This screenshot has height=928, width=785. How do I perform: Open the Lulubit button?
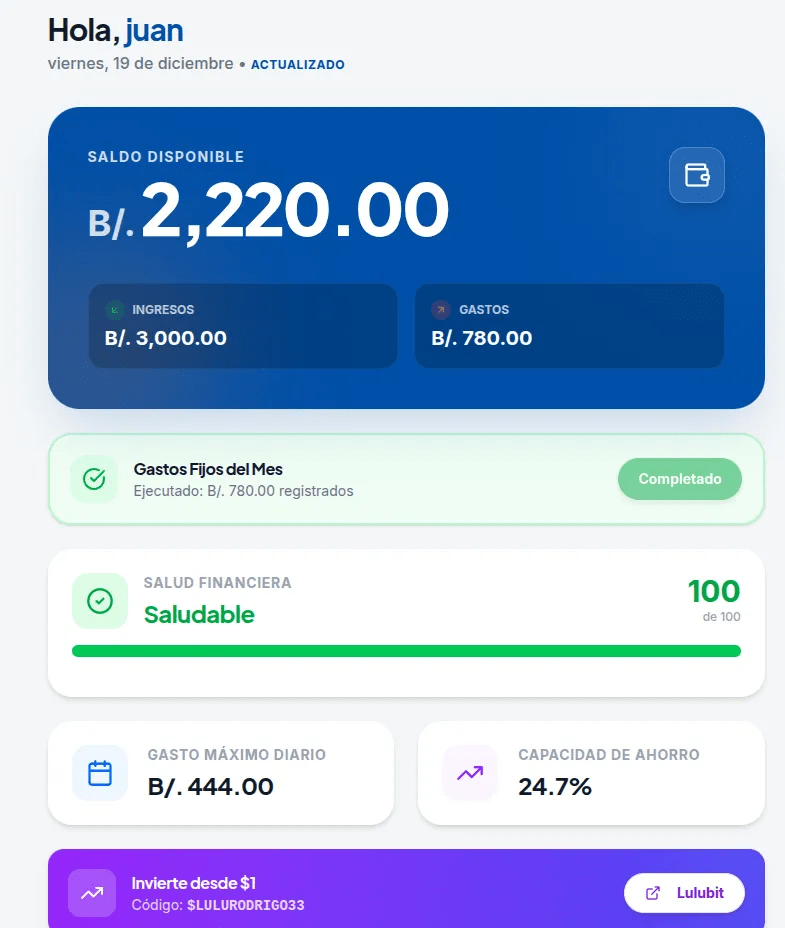(684, 893)
